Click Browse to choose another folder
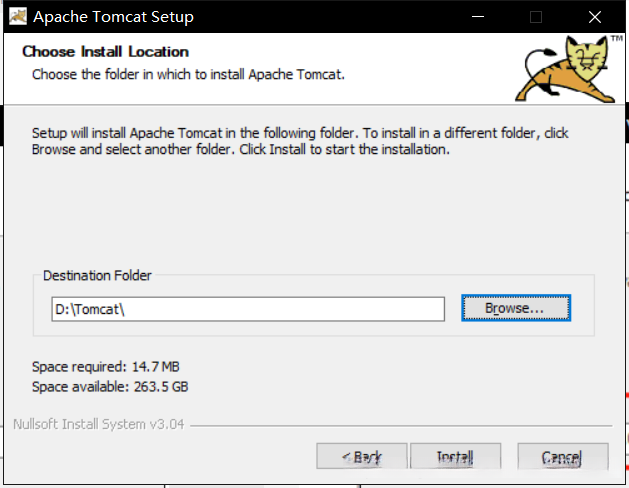The height and width of the screenshot is (488, 629). [x=515, y=308]
